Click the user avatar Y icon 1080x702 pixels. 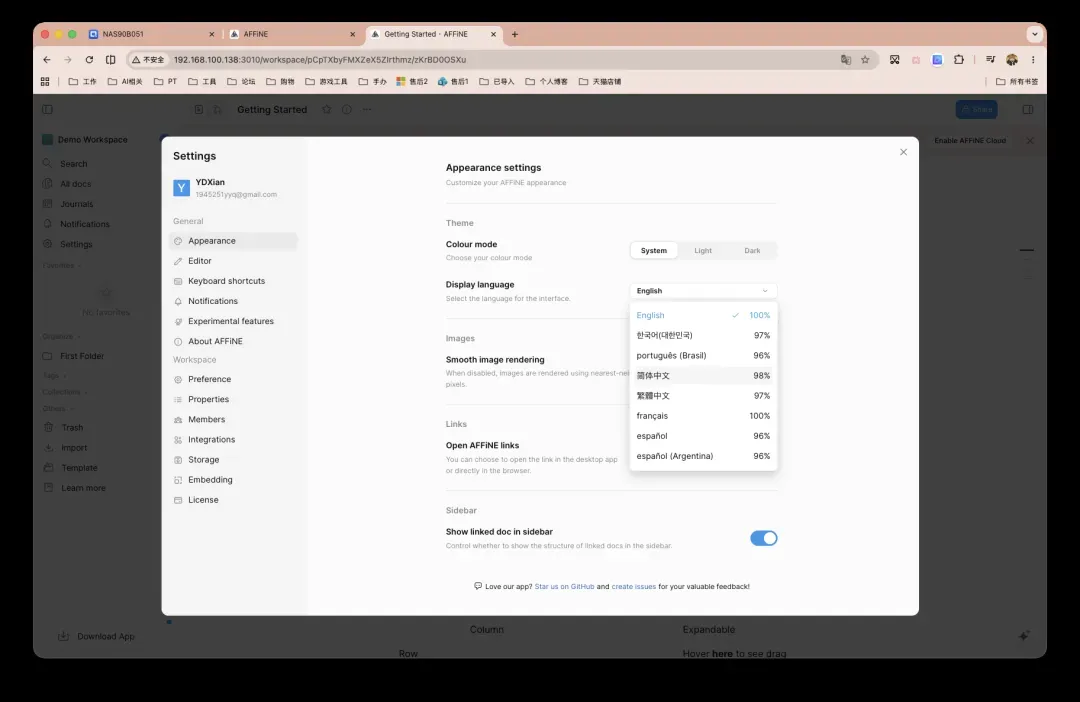[181, 188]
